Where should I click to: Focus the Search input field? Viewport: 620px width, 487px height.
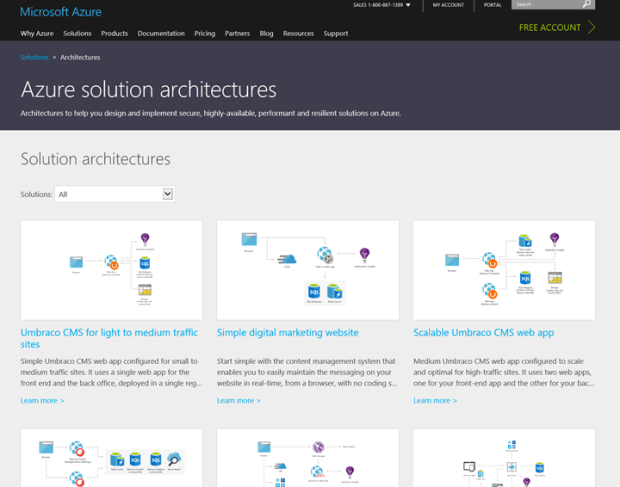[545, 4]
